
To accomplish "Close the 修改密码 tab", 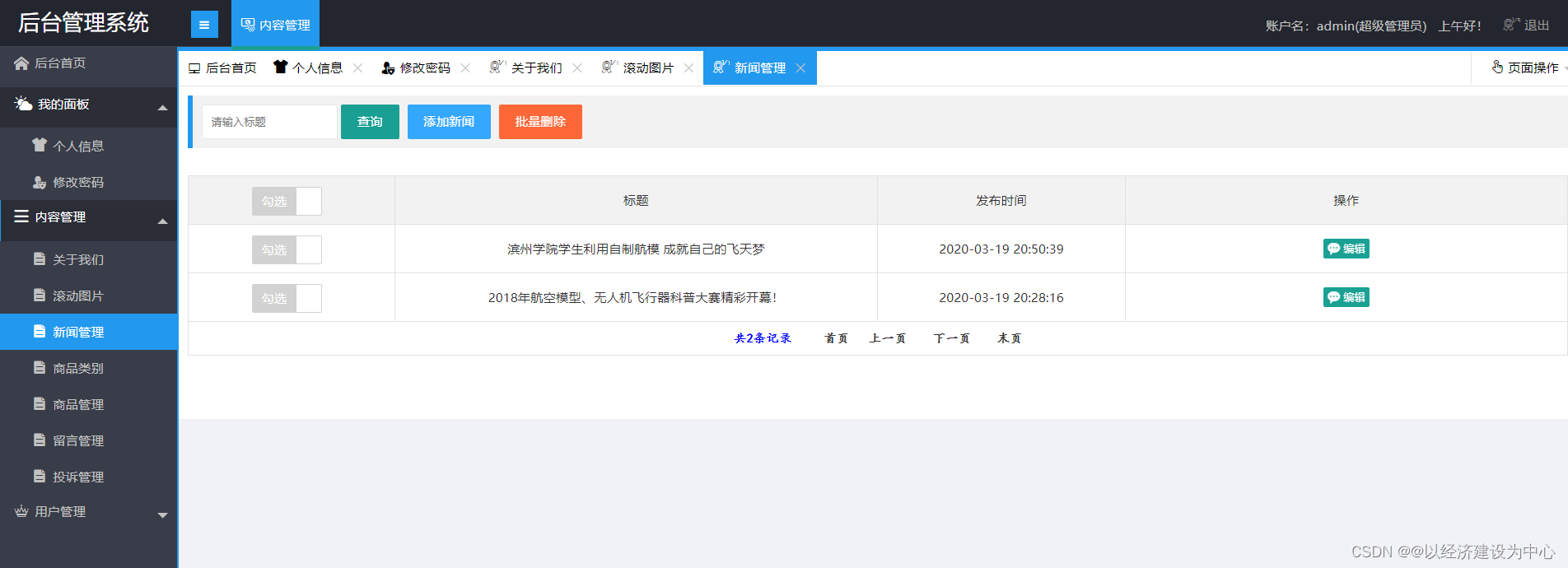I will tap(465, 68).
